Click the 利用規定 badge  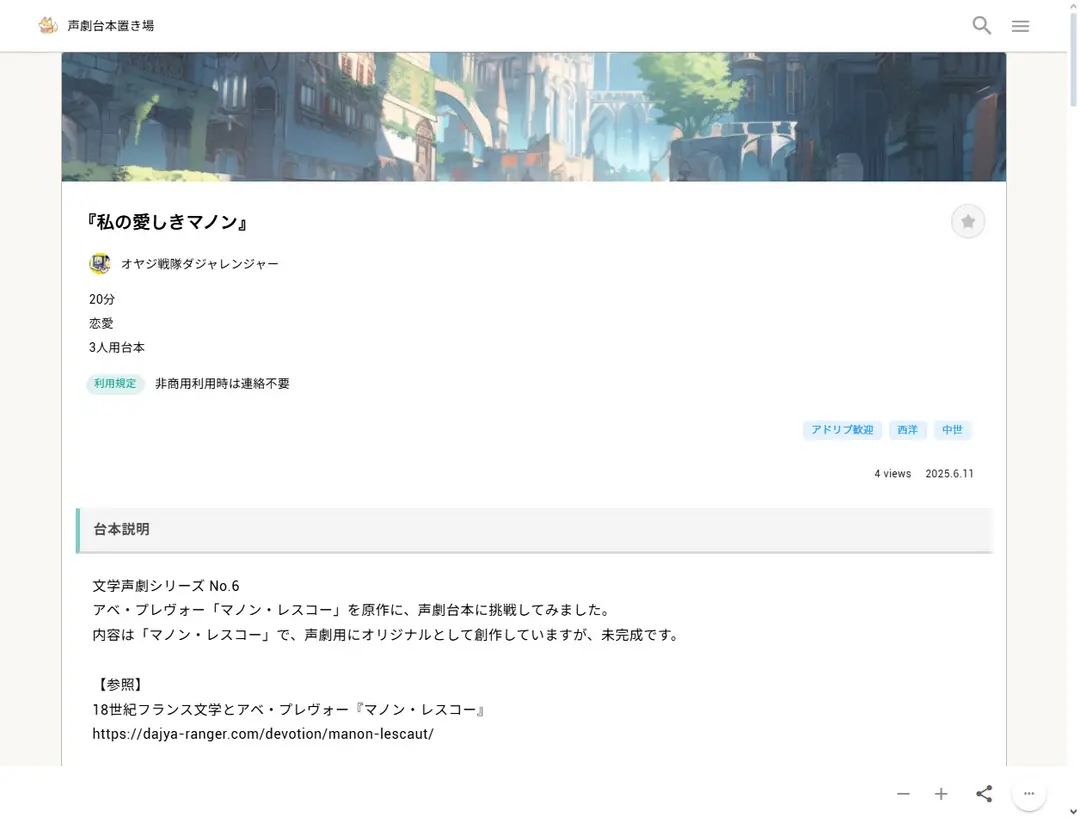coord(115,384)
